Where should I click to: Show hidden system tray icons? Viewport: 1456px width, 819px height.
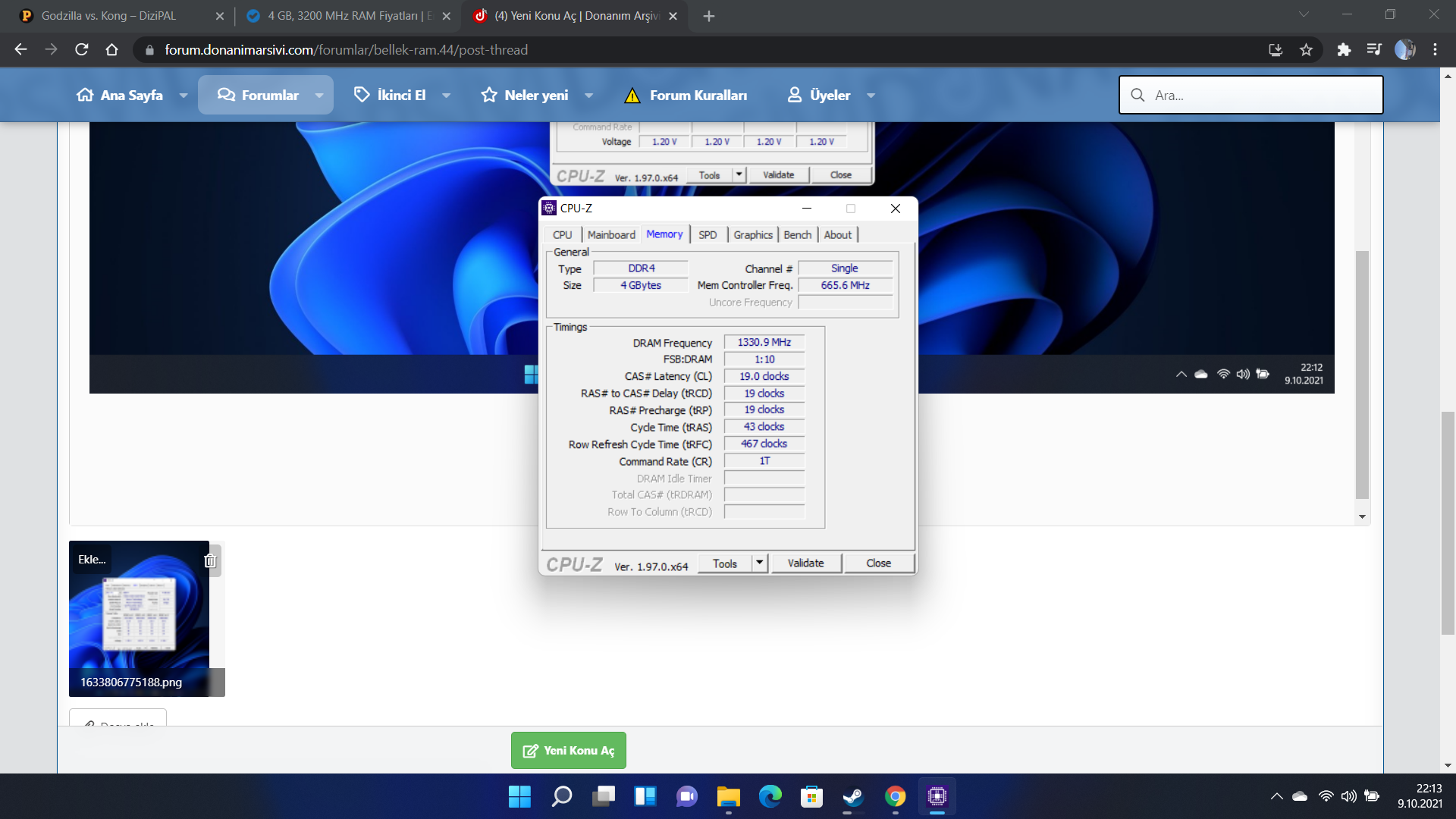click(1277, 796)
